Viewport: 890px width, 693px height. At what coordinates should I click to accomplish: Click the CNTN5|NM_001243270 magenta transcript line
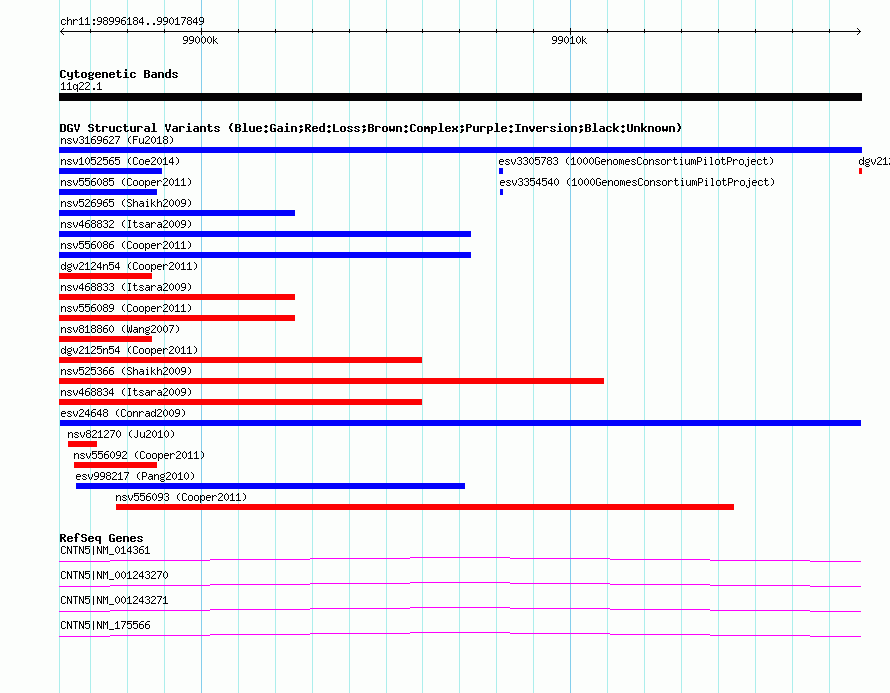pyautogui.click(x=460, y=585)
